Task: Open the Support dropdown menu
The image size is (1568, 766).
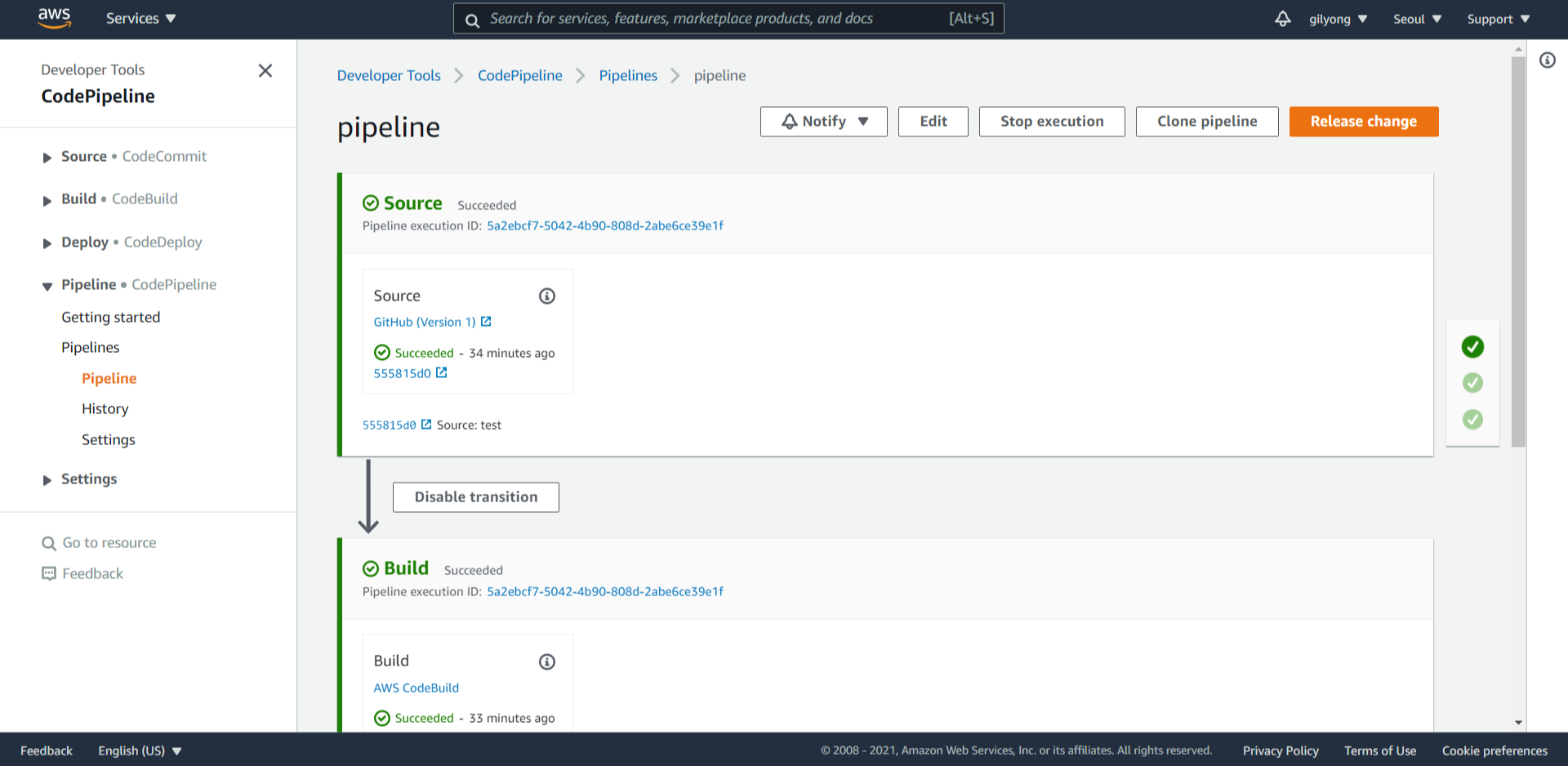Action: 1498,19
